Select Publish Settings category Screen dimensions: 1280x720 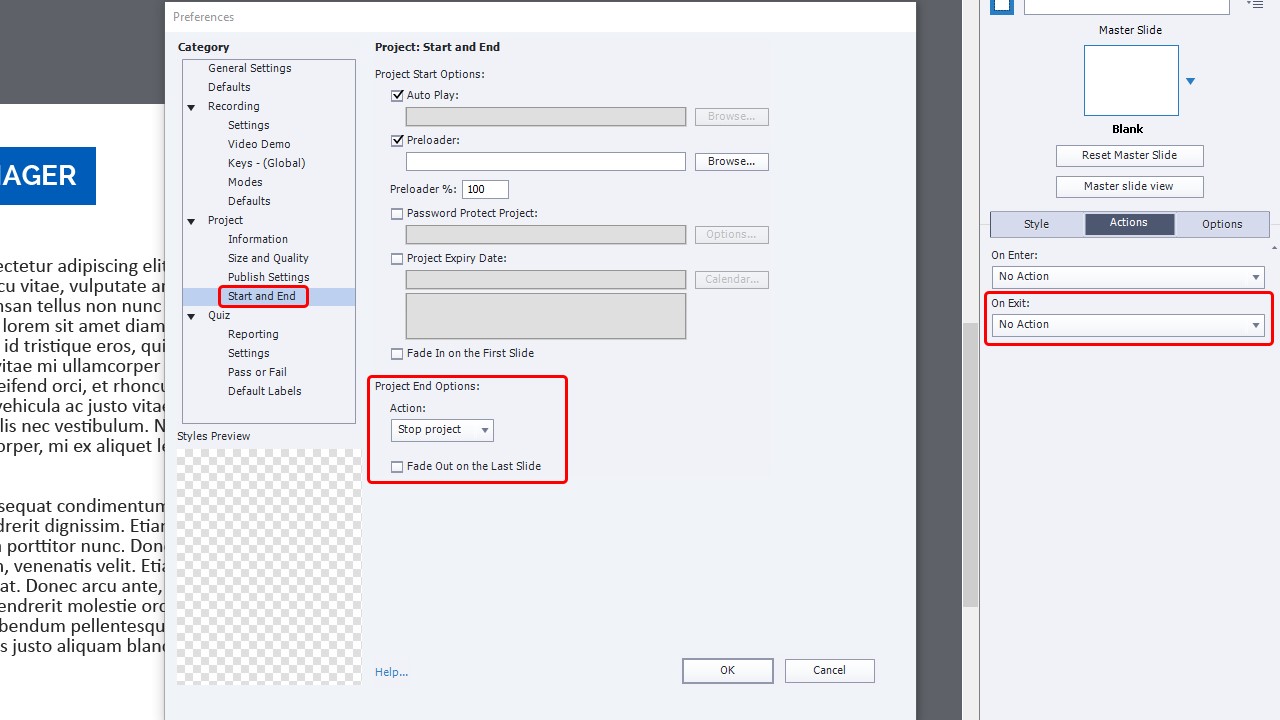pyautogui.click(x=268, y=277)
